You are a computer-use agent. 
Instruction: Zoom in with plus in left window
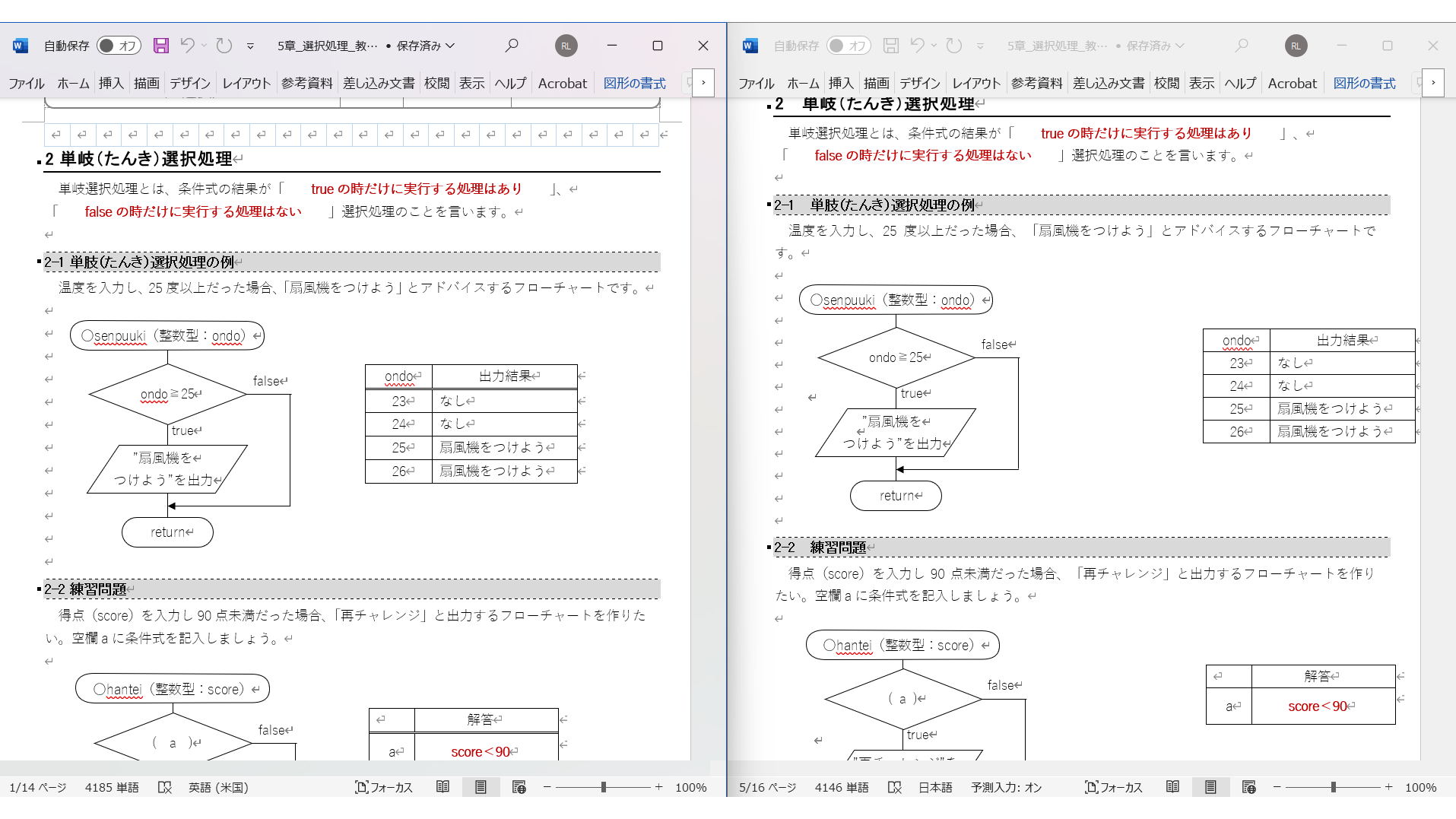[658, 787]
